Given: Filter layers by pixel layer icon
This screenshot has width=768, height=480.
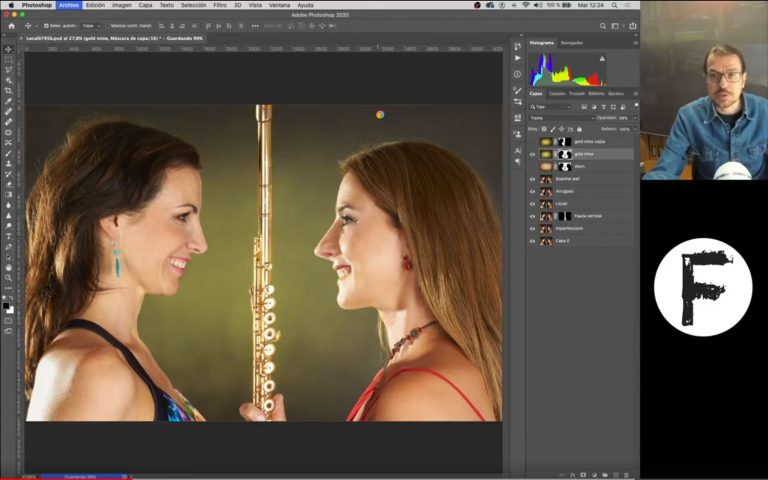Looking at the screenshot, I should click(584, 107).
